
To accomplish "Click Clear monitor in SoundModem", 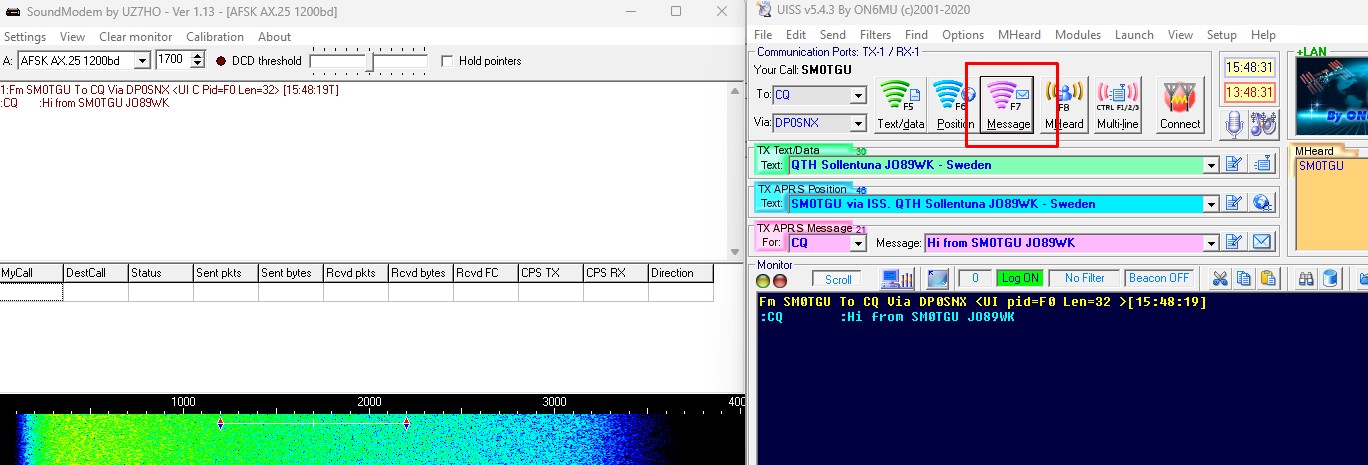I will [x=136, y=37].
